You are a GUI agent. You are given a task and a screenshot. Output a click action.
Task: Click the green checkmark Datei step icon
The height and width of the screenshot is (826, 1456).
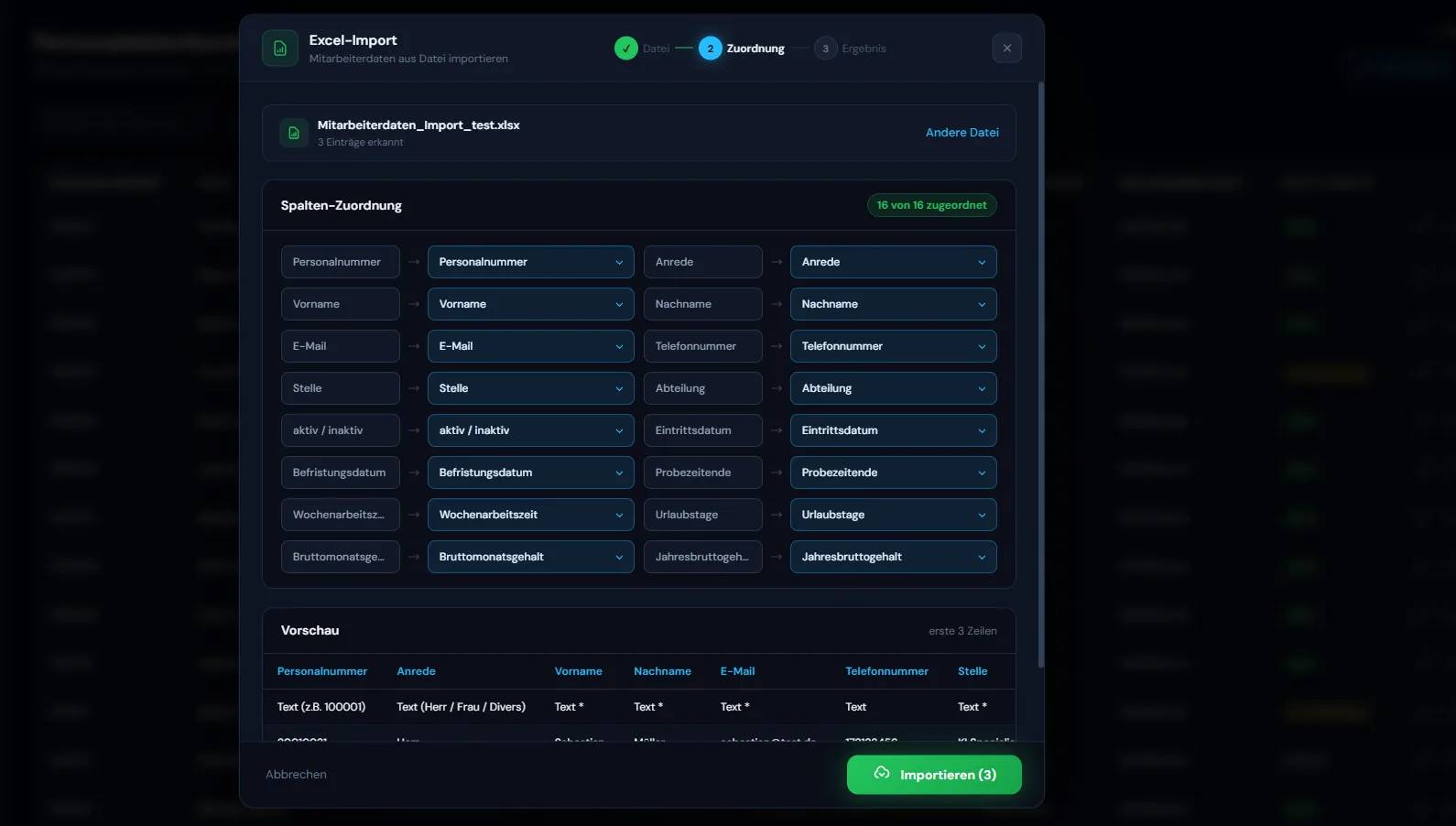click(626, 49)
